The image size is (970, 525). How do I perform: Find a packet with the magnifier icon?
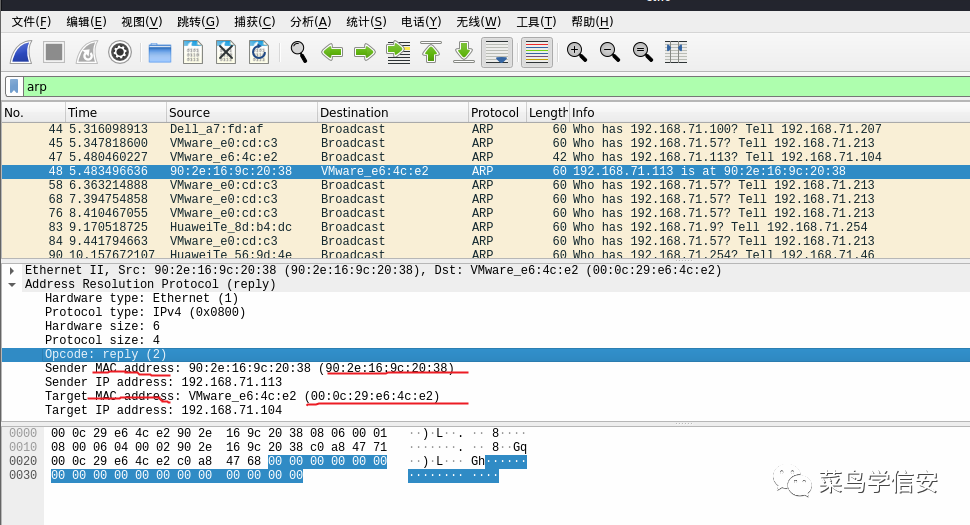[299, 52]
